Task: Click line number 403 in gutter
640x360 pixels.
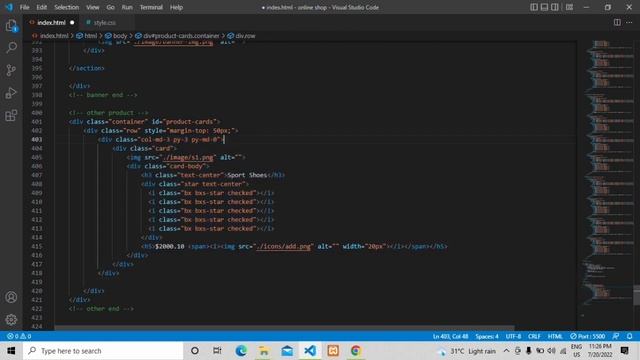Action: (37, 140)
